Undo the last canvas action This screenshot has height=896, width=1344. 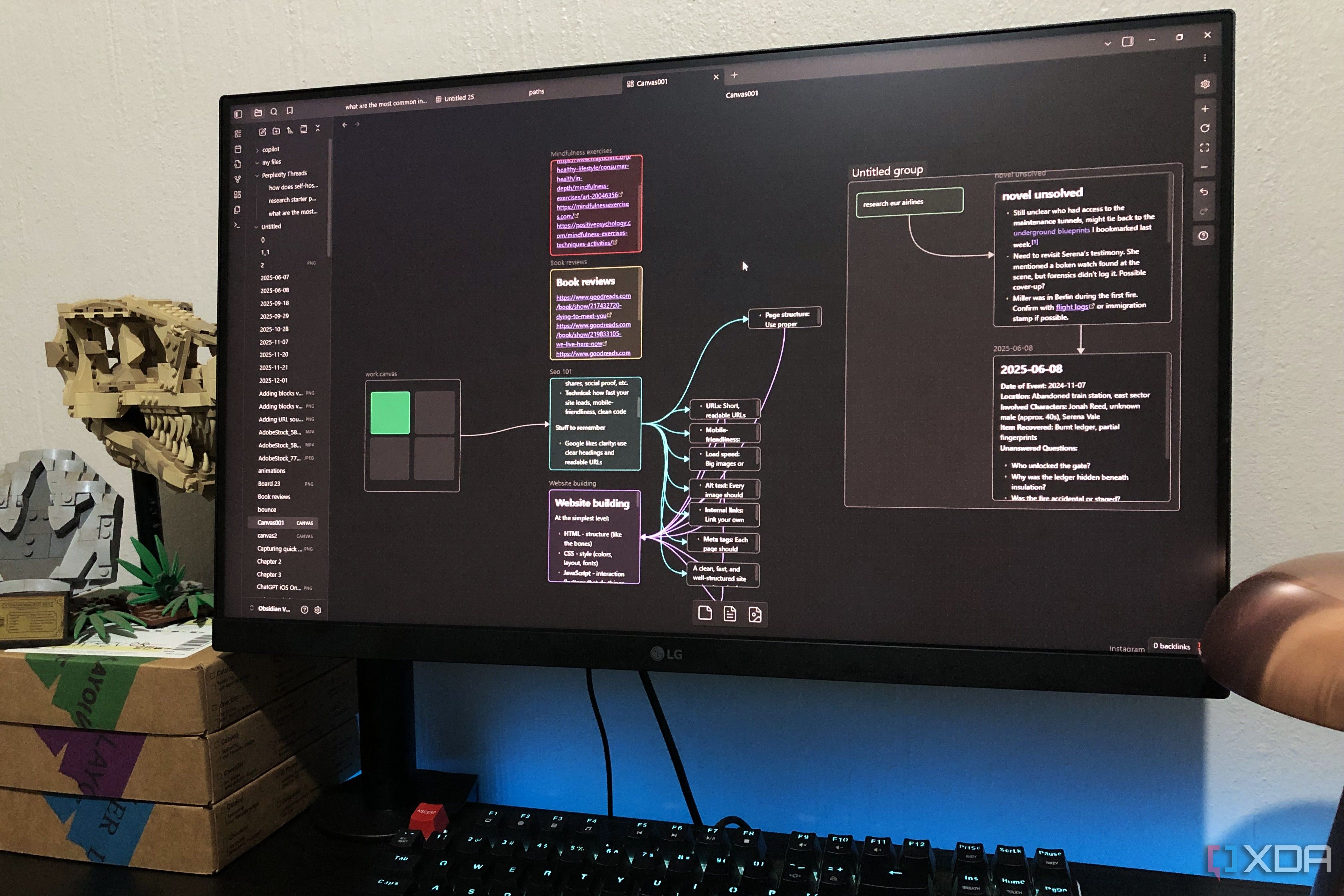(x=1204, y=190)
